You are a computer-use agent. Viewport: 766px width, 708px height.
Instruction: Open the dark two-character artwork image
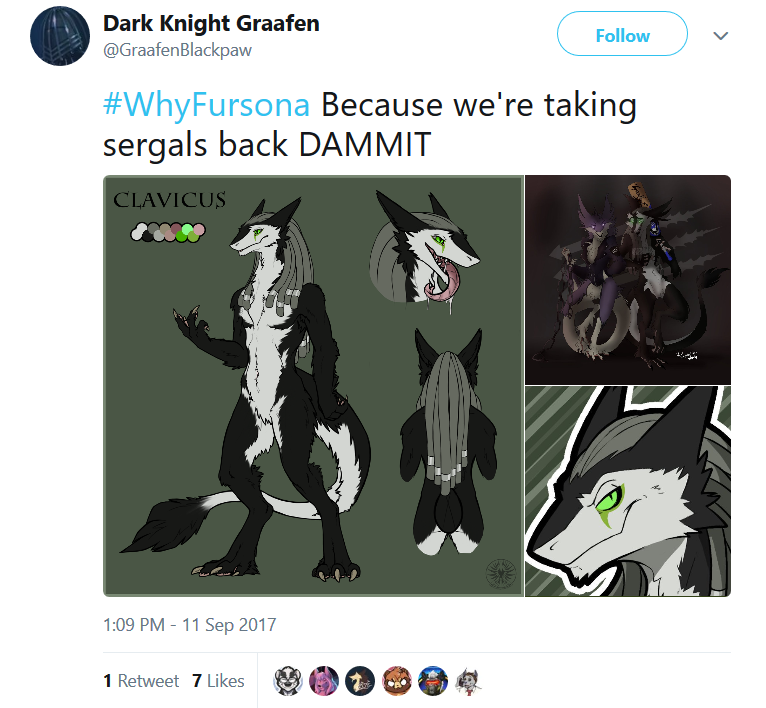coord(628,279)
